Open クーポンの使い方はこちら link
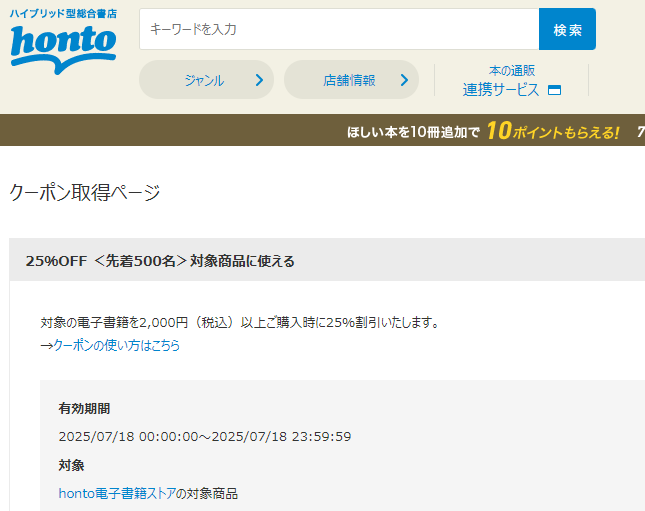This screenshot has width=645, height=511. click(x=116, y=345)
